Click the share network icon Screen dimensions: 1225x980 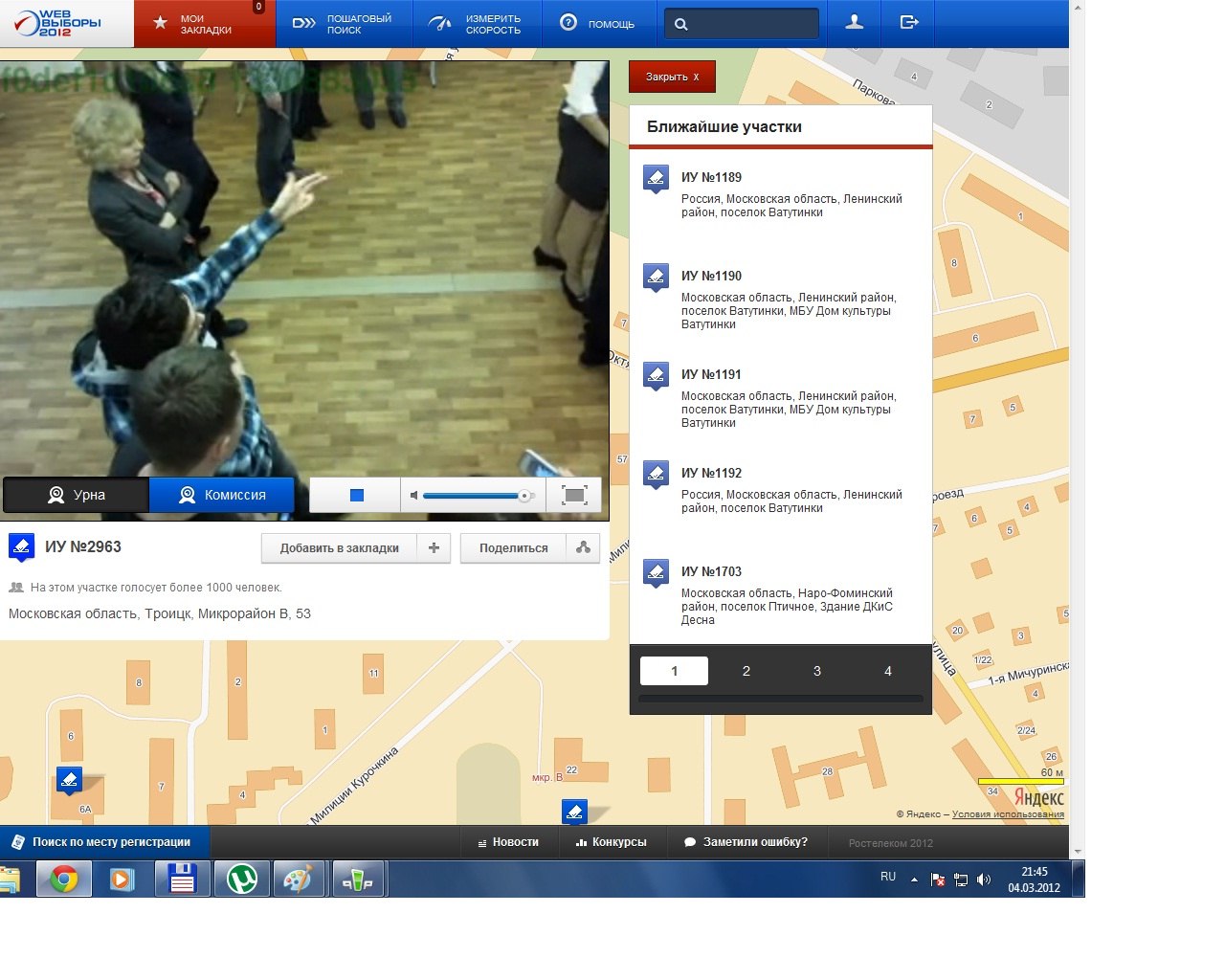click(583, 547)
